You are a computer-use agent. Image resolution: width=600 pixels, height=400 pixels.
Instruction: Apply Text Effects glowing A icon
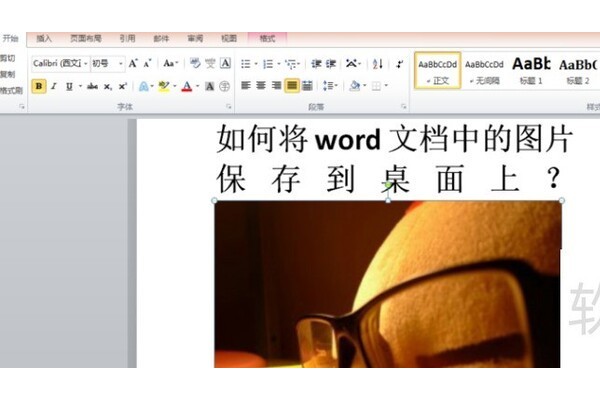tap(144, 87)
